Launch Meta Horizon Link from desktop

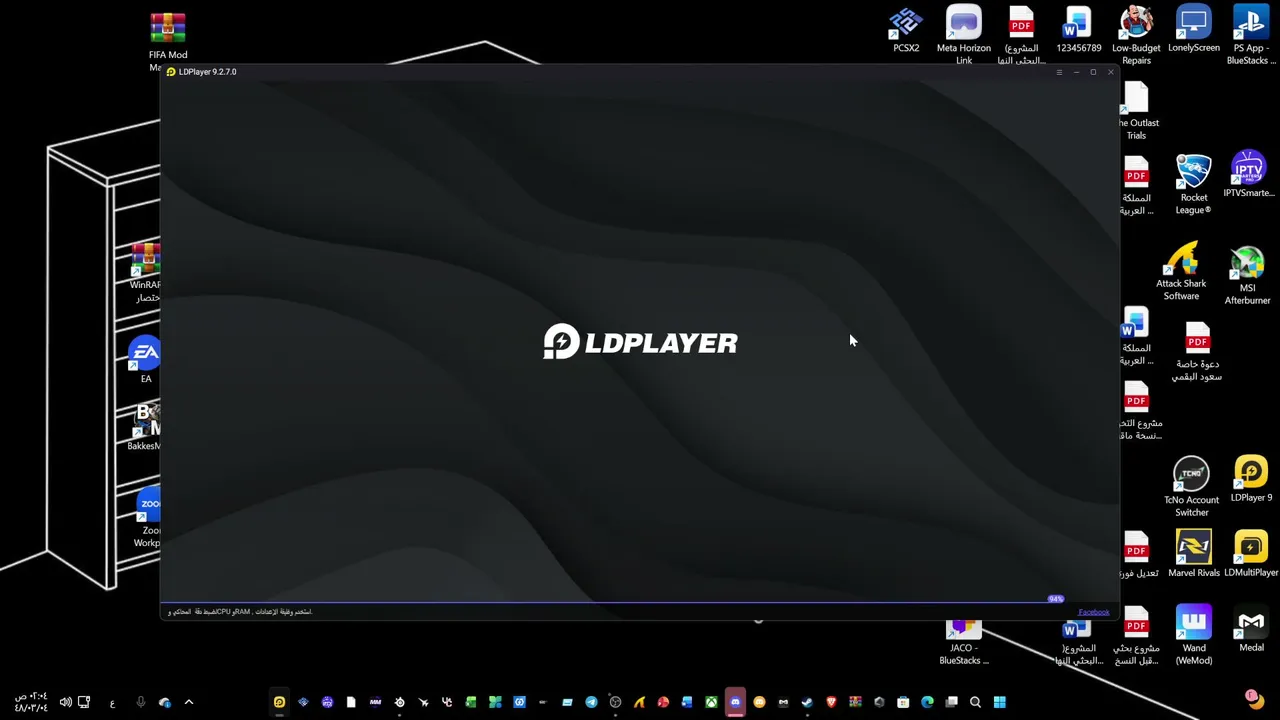tap(964, 36)
